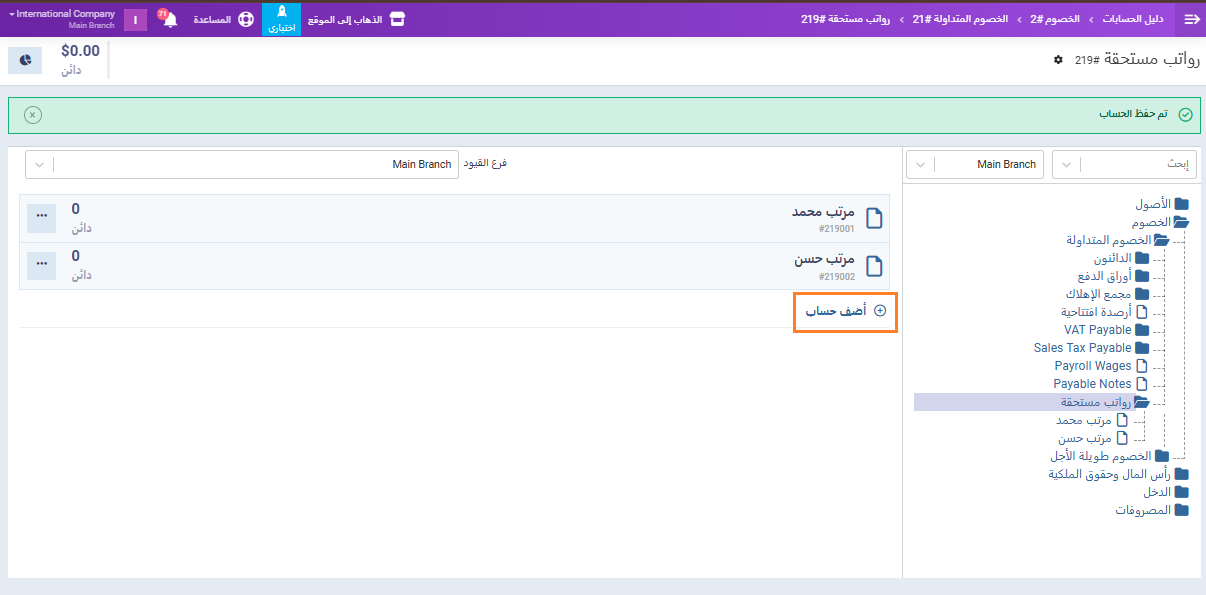Click دليل الحسابات in the breadcrumb

point(1133,19)
